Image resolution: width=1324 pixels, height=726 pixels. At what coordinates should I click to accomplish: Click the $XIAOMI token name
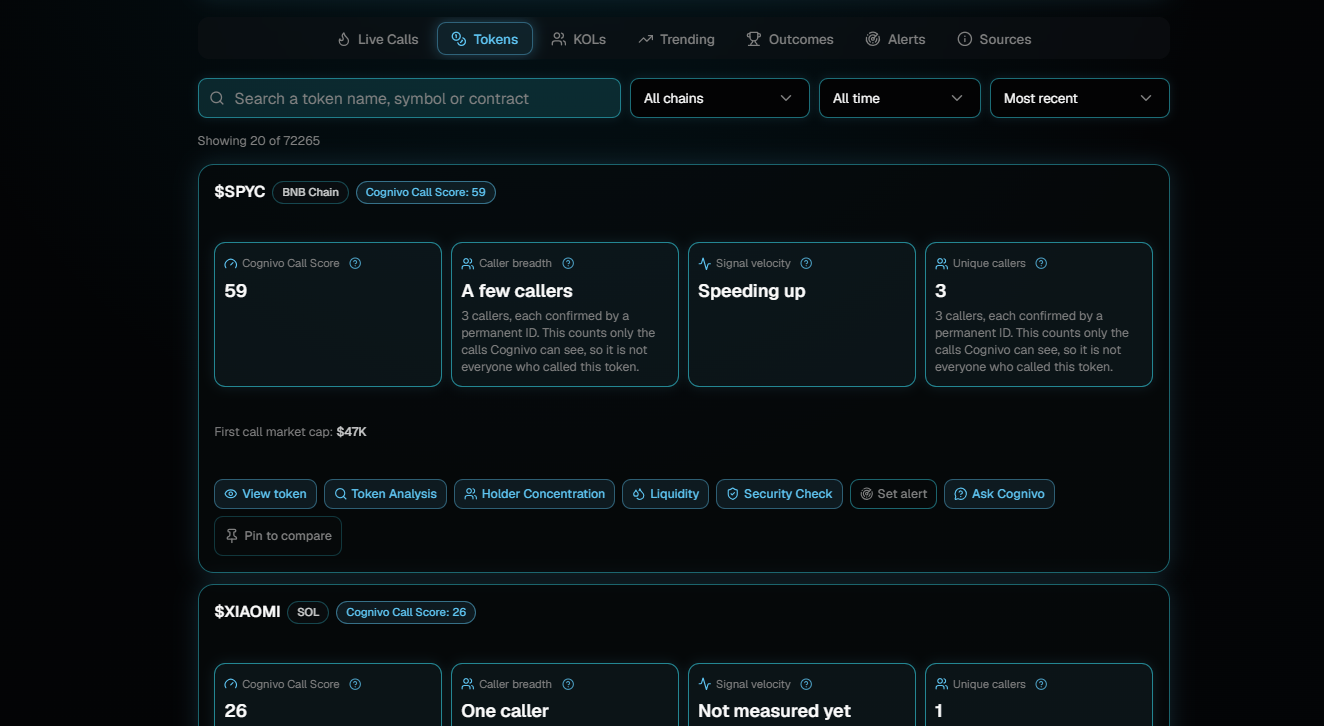pyautogui.click(x=247, y=612)
